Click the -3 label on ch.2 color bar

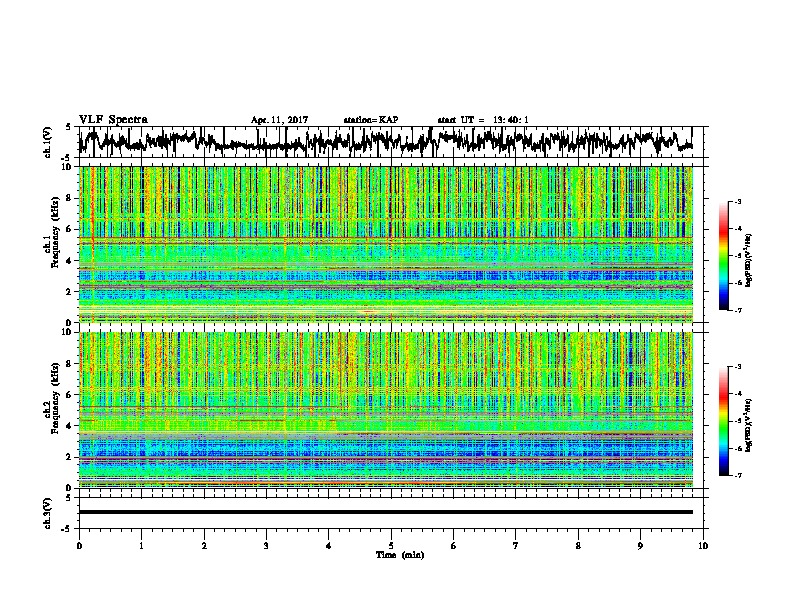(x=737, y=367)
